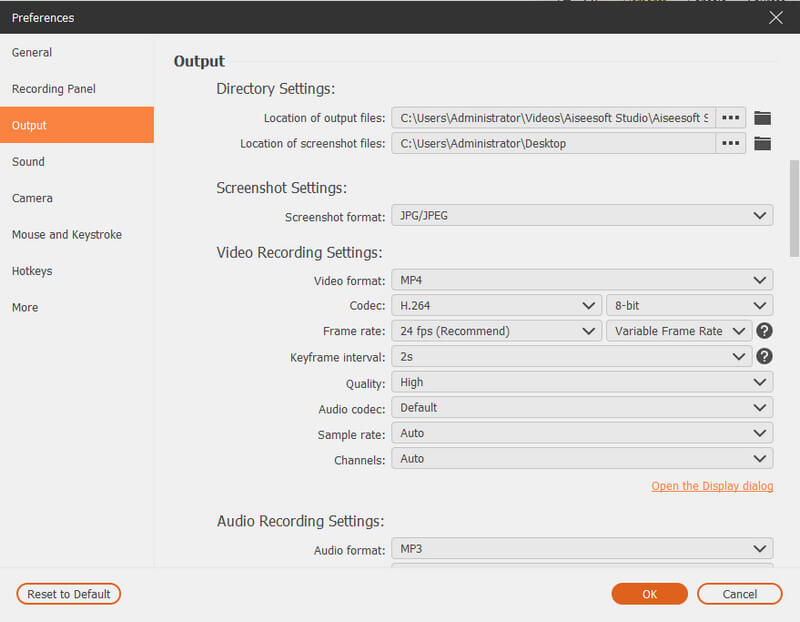
Task: Click the ... browse icon for output files
Action: 730,117
